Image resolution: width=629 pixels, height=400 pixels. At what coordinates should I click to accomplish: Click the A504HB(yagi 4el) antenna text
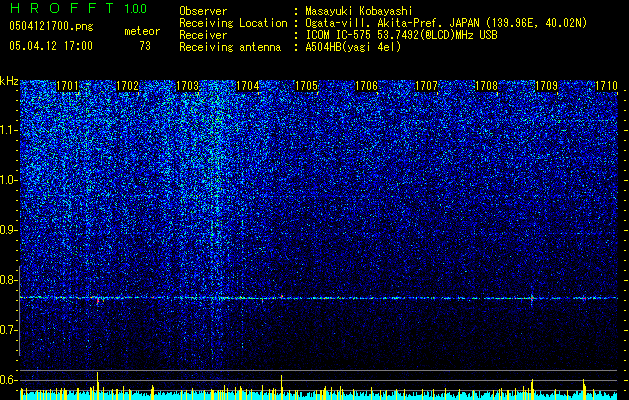(353, 47)
